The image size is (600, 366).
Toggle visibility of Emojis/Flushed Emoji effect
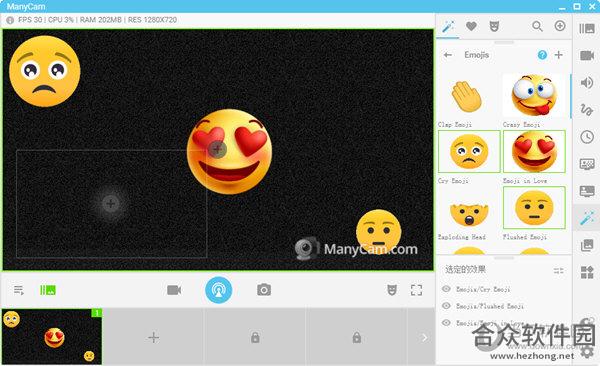[446, 306]
